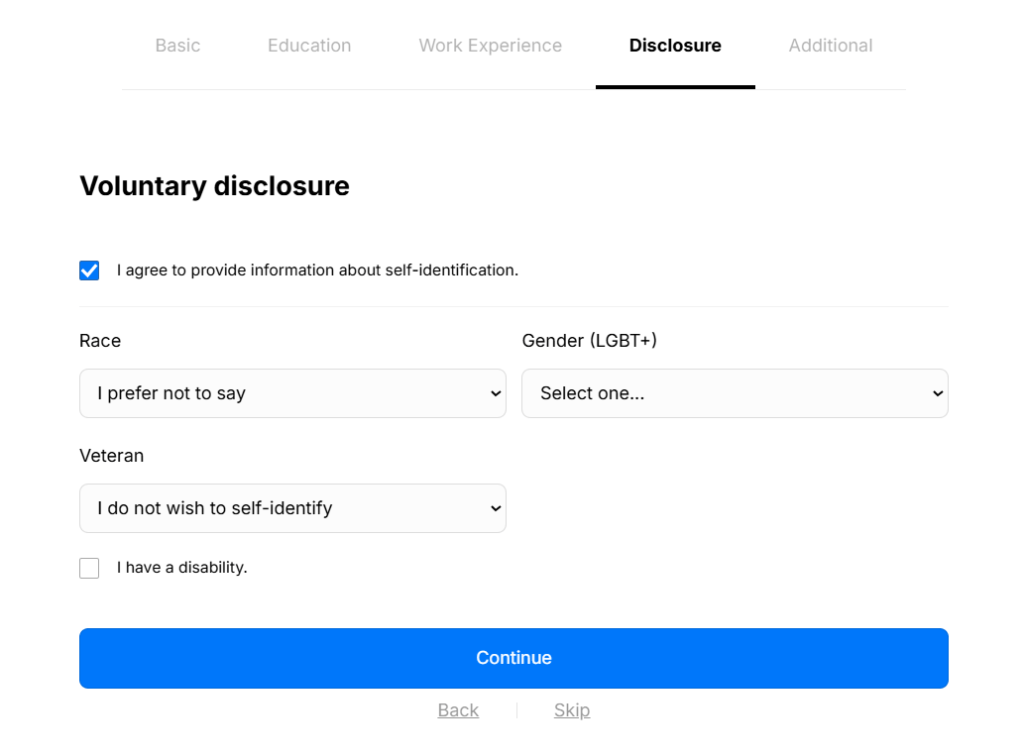Navigate to the Additional tab

point(830,45)
